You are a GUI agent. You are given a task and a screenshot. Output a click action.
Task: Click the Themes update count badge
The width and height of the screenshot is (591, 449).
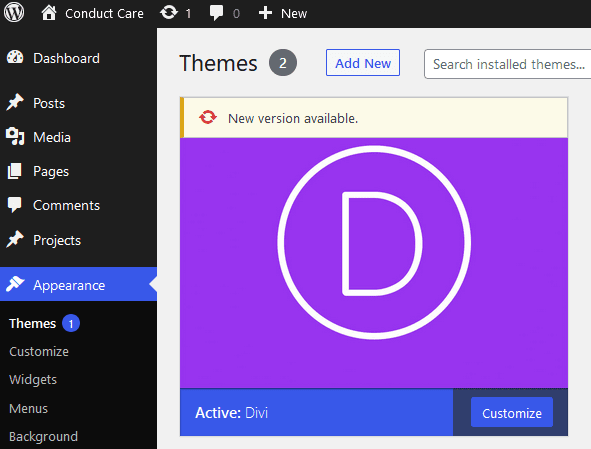pos(71,323)
